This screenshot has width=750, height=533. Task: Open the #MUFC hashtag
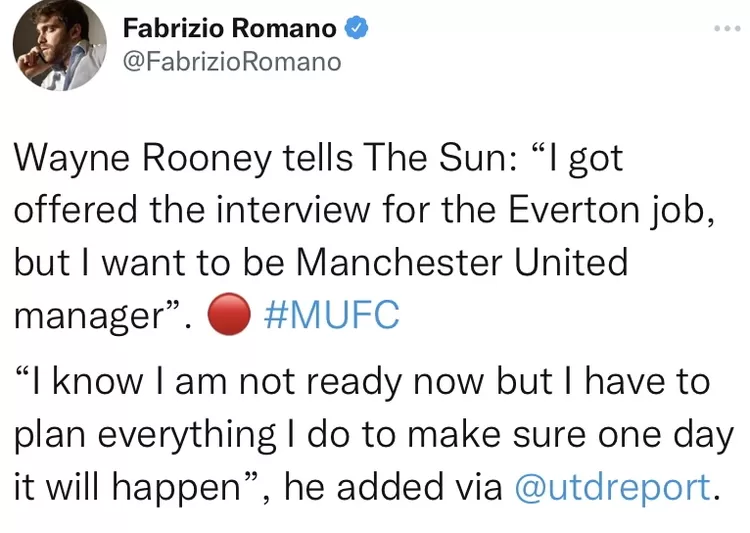tap(329, 315)
